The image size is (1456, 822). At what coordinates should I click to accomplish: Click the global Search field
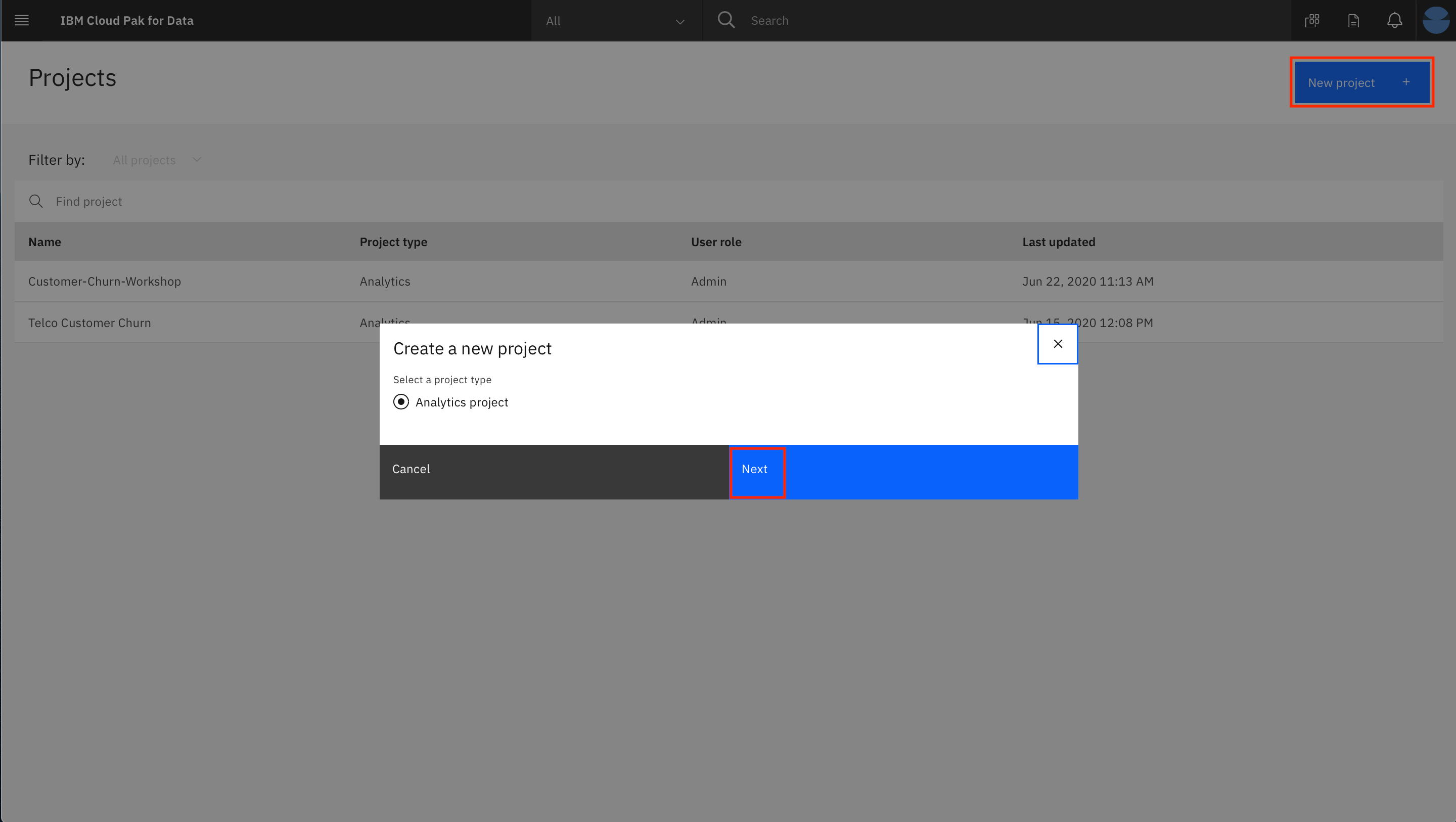(x=995, y=21)
